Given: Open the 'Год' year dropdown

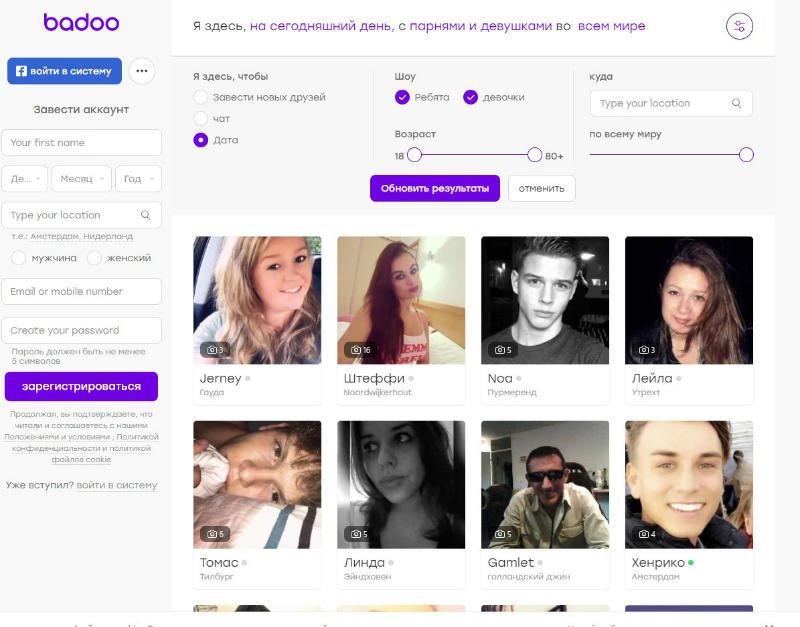Looking at the screenshot, I should point(138,179).
